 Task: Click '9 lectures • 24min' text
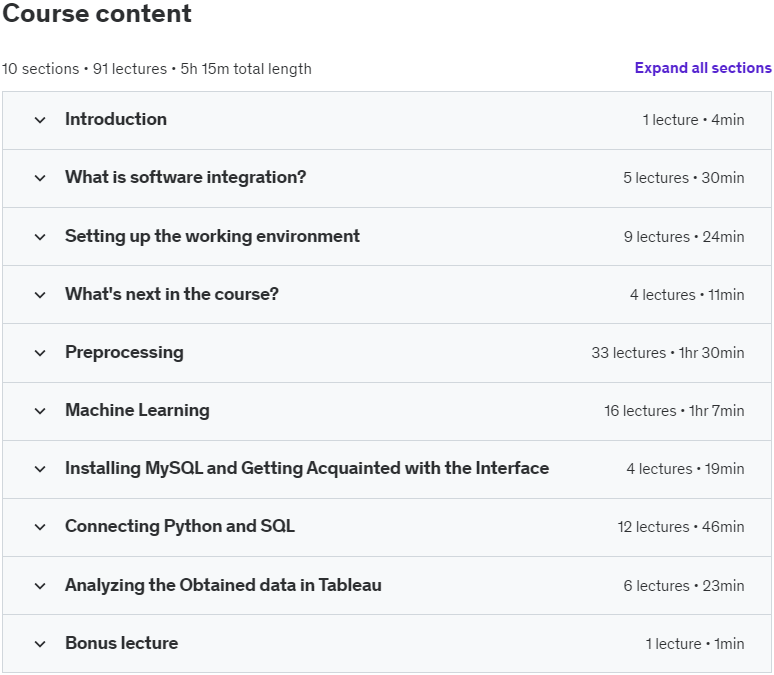click(x=684, y=237)
